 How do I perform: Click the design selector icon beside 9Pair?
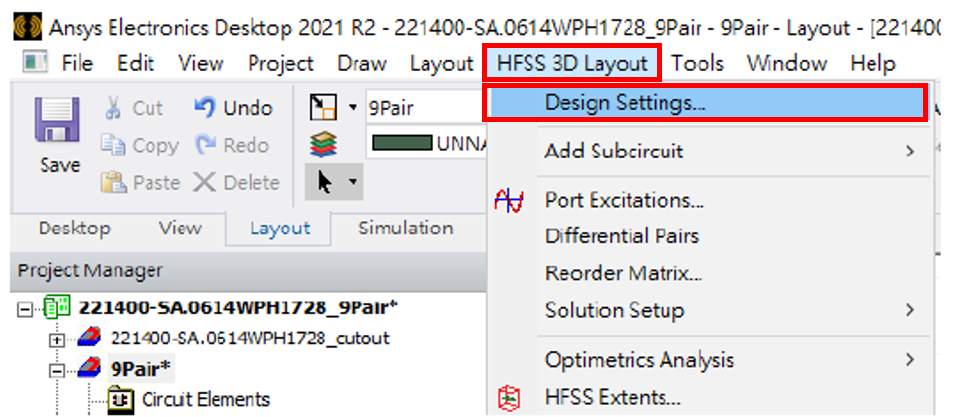click(321, 109)
